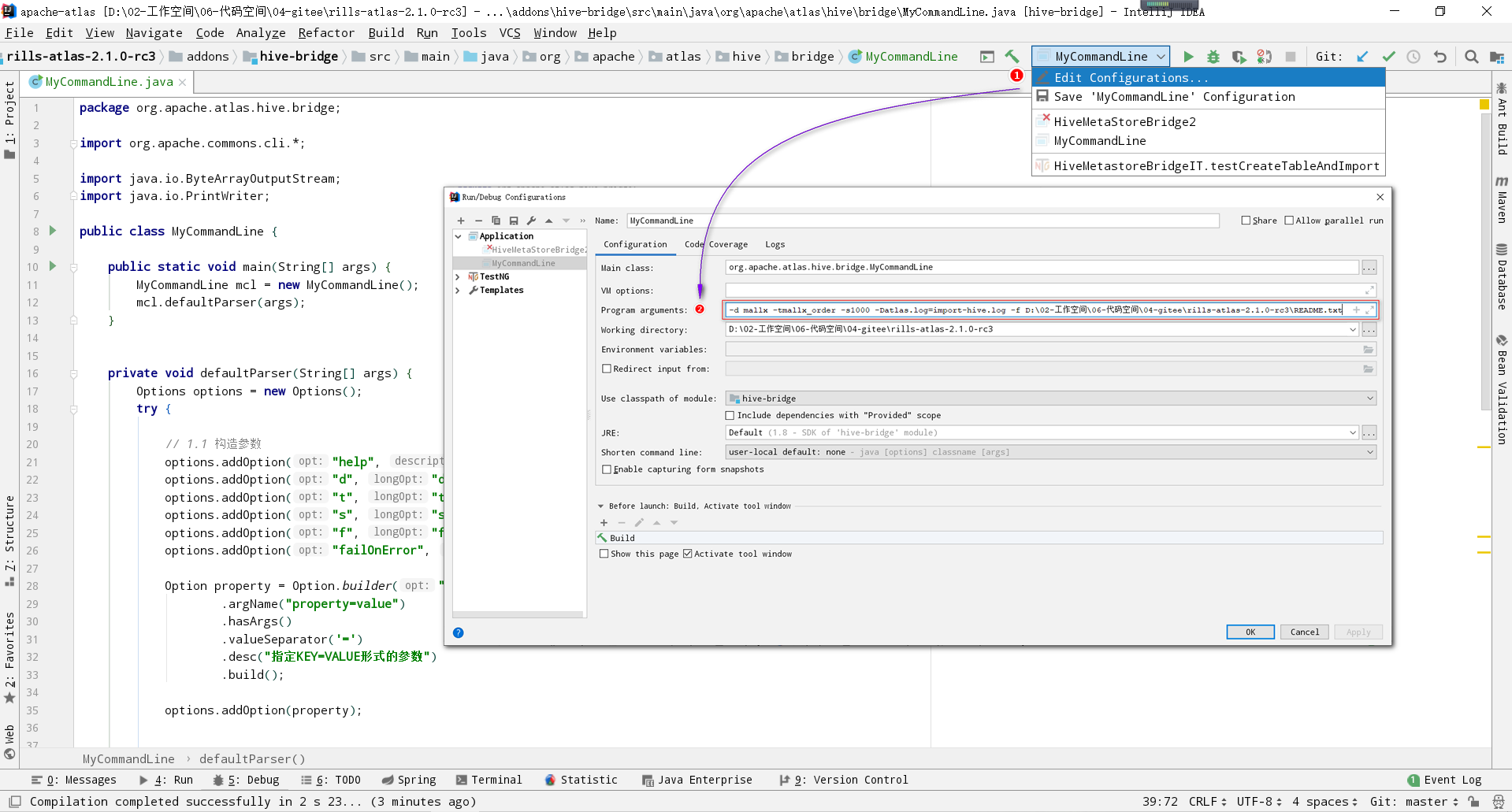Open Search Everywhere magnifier icon
Image resolution: width=1512 pixels, height=812 pixels.
(1471, 57)
